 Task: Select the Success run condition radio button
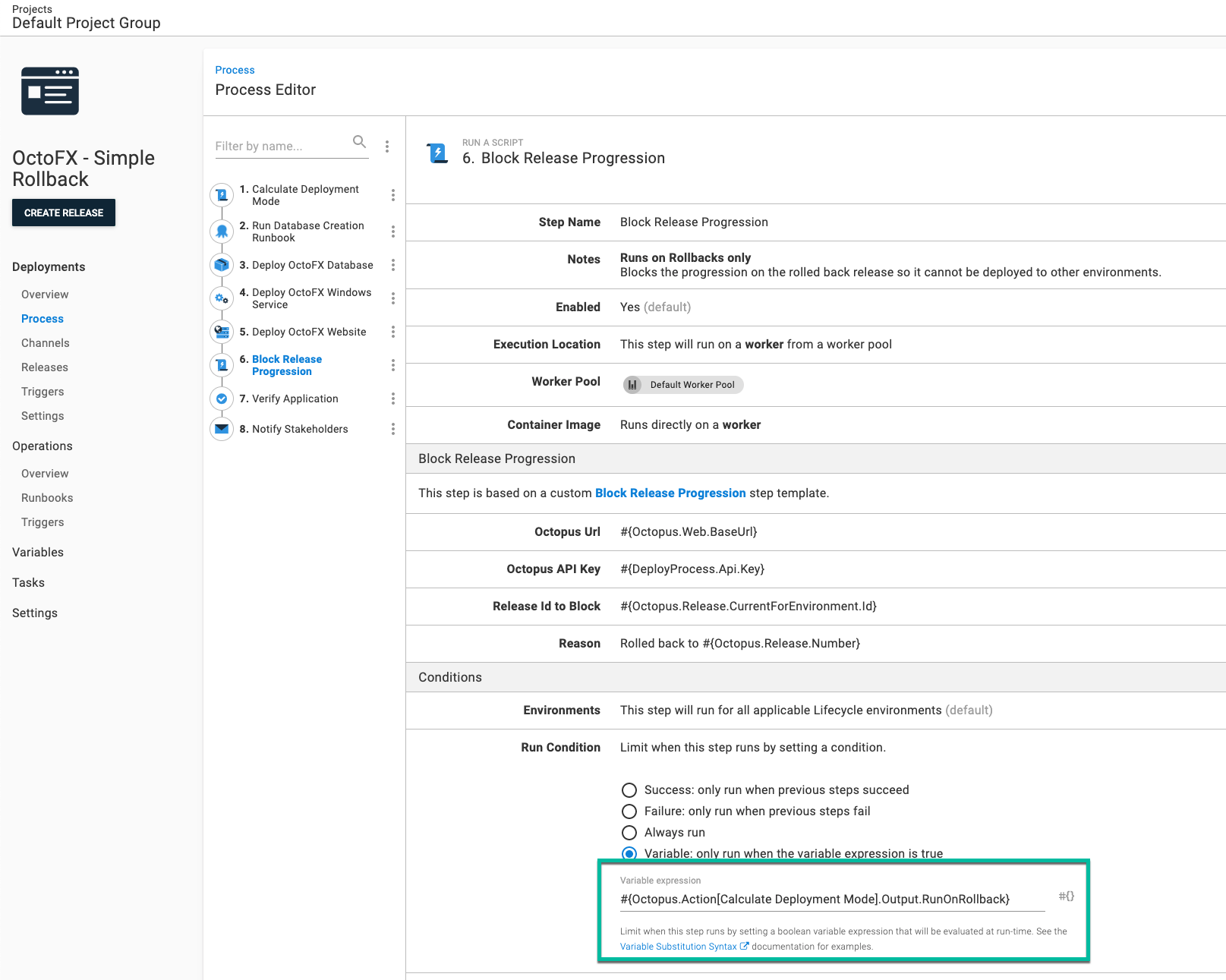coord(629,790)
